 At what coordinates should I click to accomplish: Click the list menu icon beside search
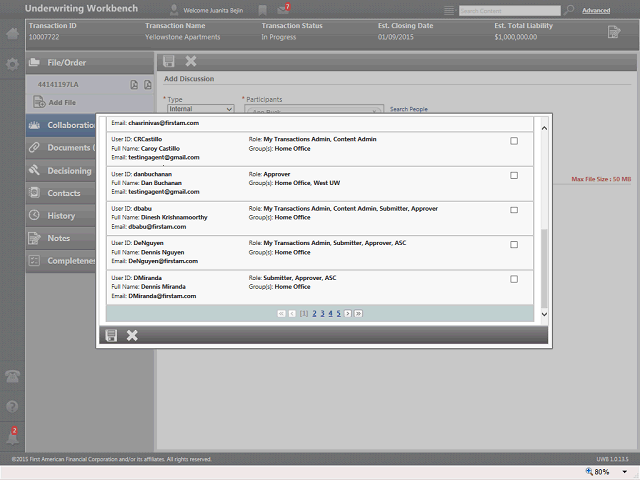[449, 10]
